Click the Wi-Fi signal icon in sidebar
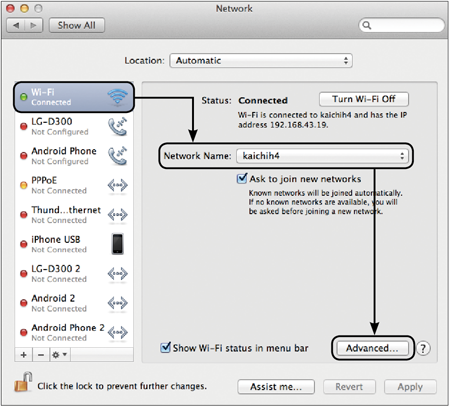Image resolution: width=450 pixels, height=407 pixels. tap(117, 97)
